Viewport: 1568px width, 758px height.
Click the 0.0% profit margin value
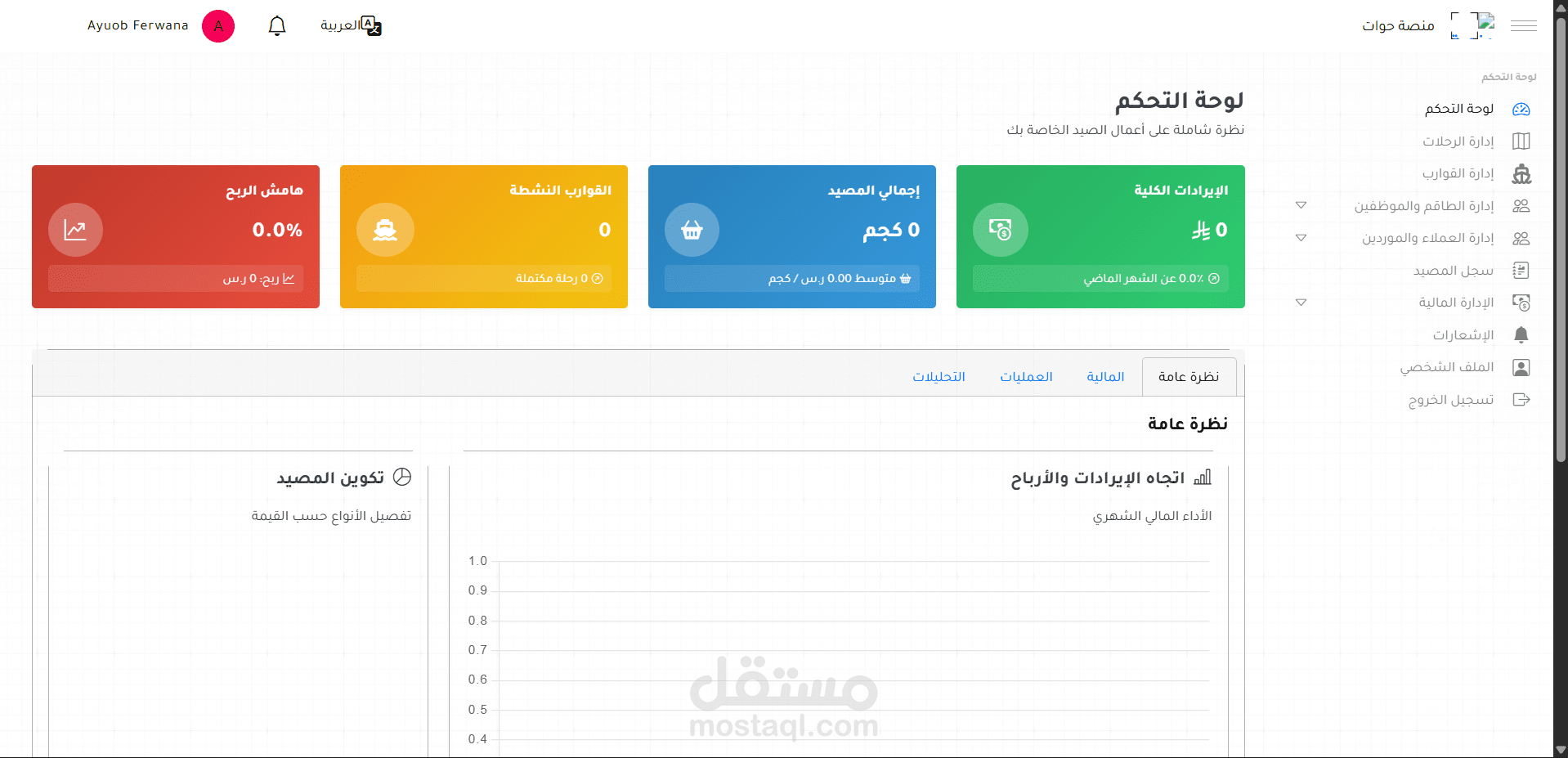(x=277, y=230)
